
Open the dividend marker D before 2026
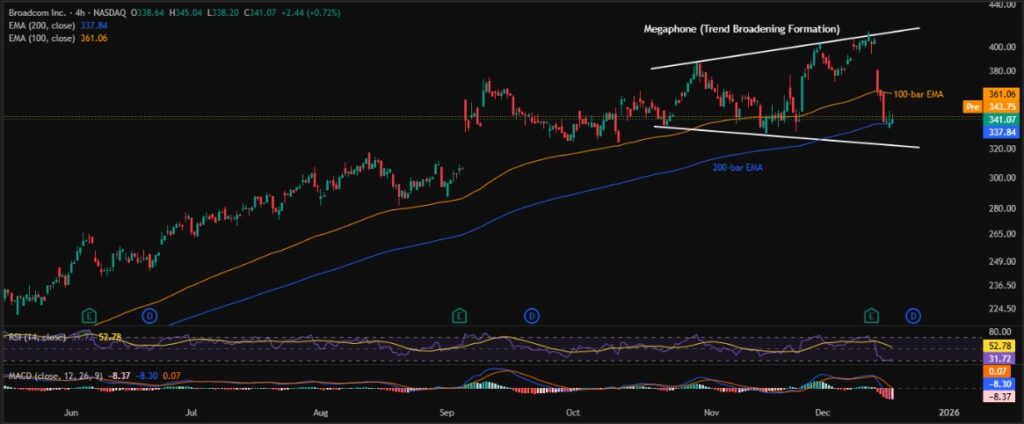point(912,316)
